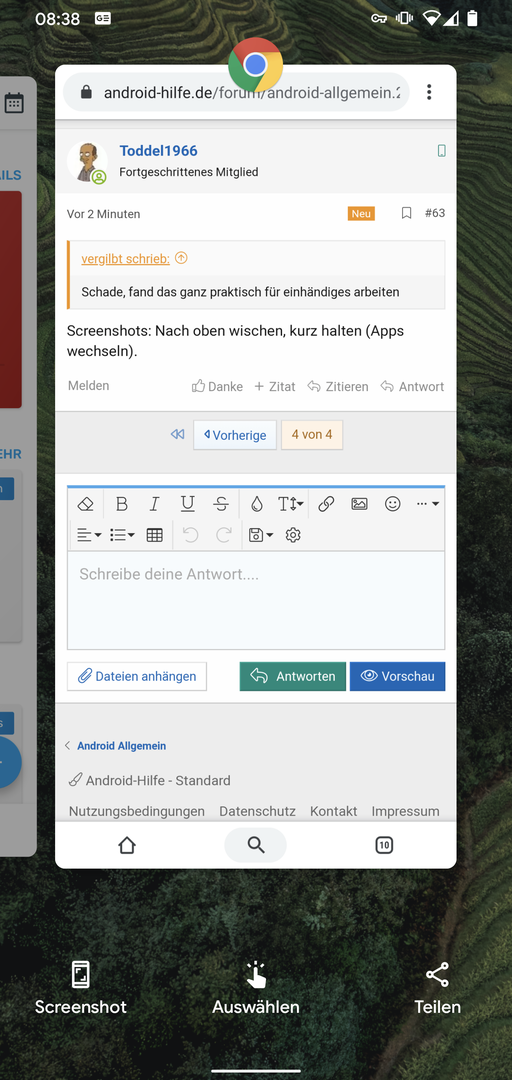
Task: Expand the more options ellipsis dropdown
Action: 427,504
